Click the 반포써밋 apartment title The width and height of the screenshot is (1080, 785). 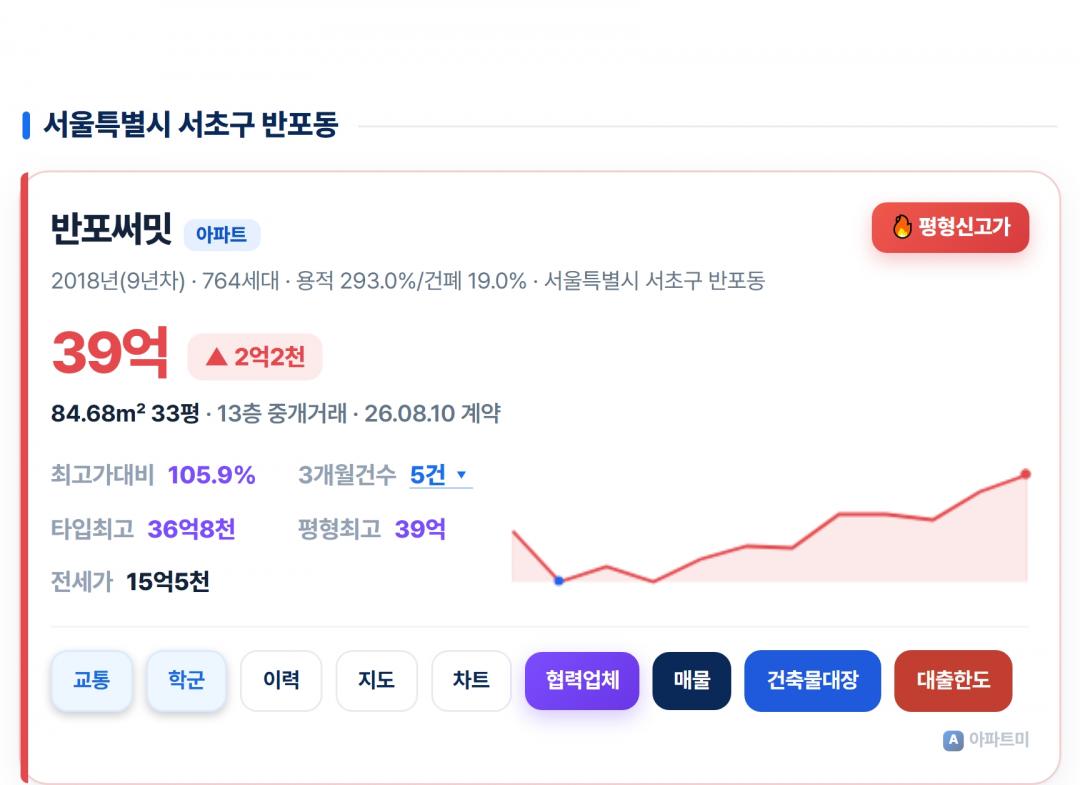point(112,229)
